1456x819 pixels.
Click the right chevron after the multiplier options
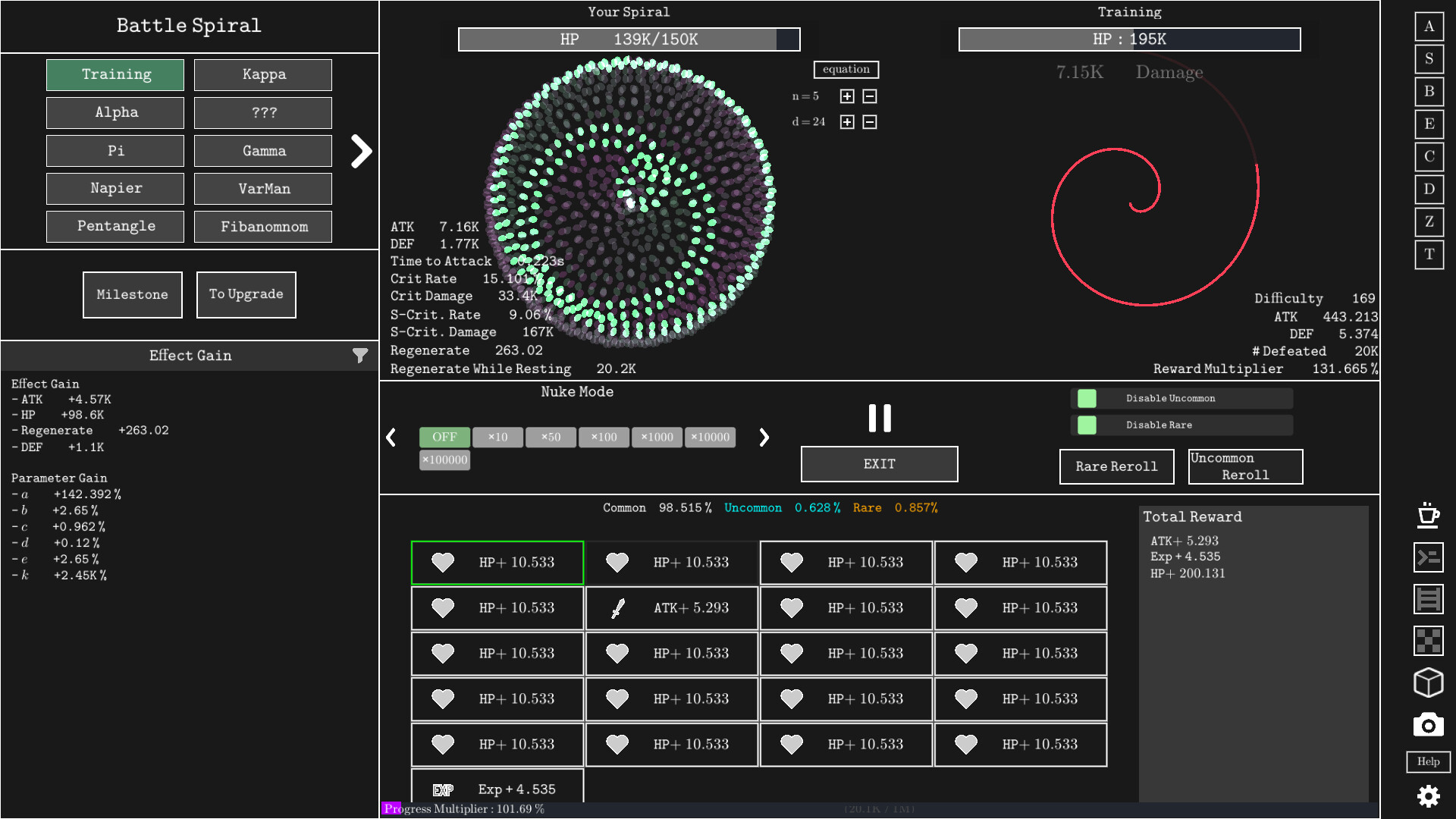pos(764,438)
